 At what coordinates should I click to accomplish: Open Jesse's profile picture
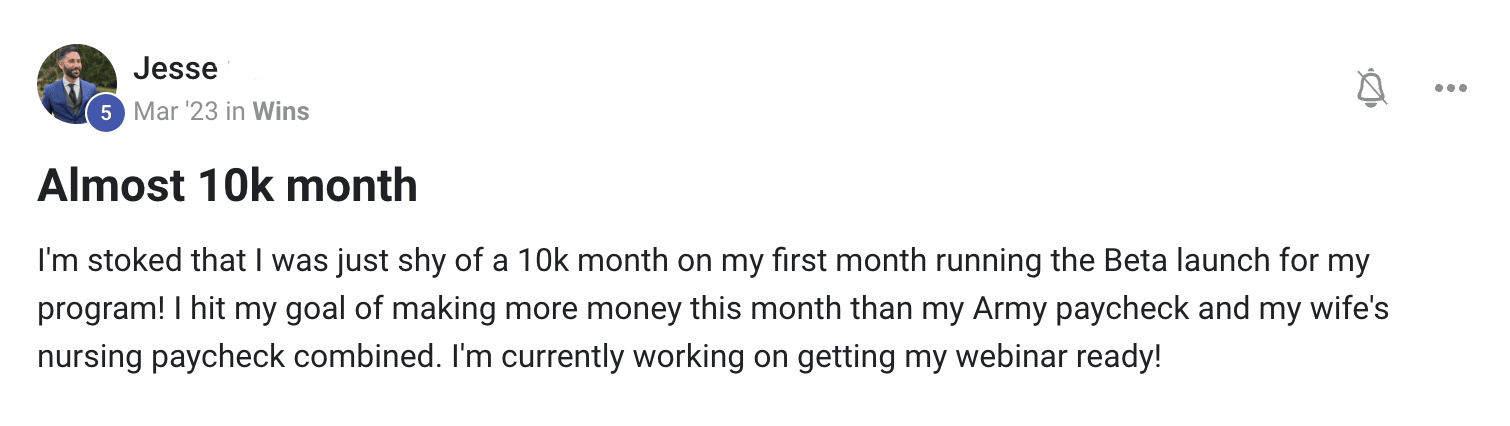[77, 84]
